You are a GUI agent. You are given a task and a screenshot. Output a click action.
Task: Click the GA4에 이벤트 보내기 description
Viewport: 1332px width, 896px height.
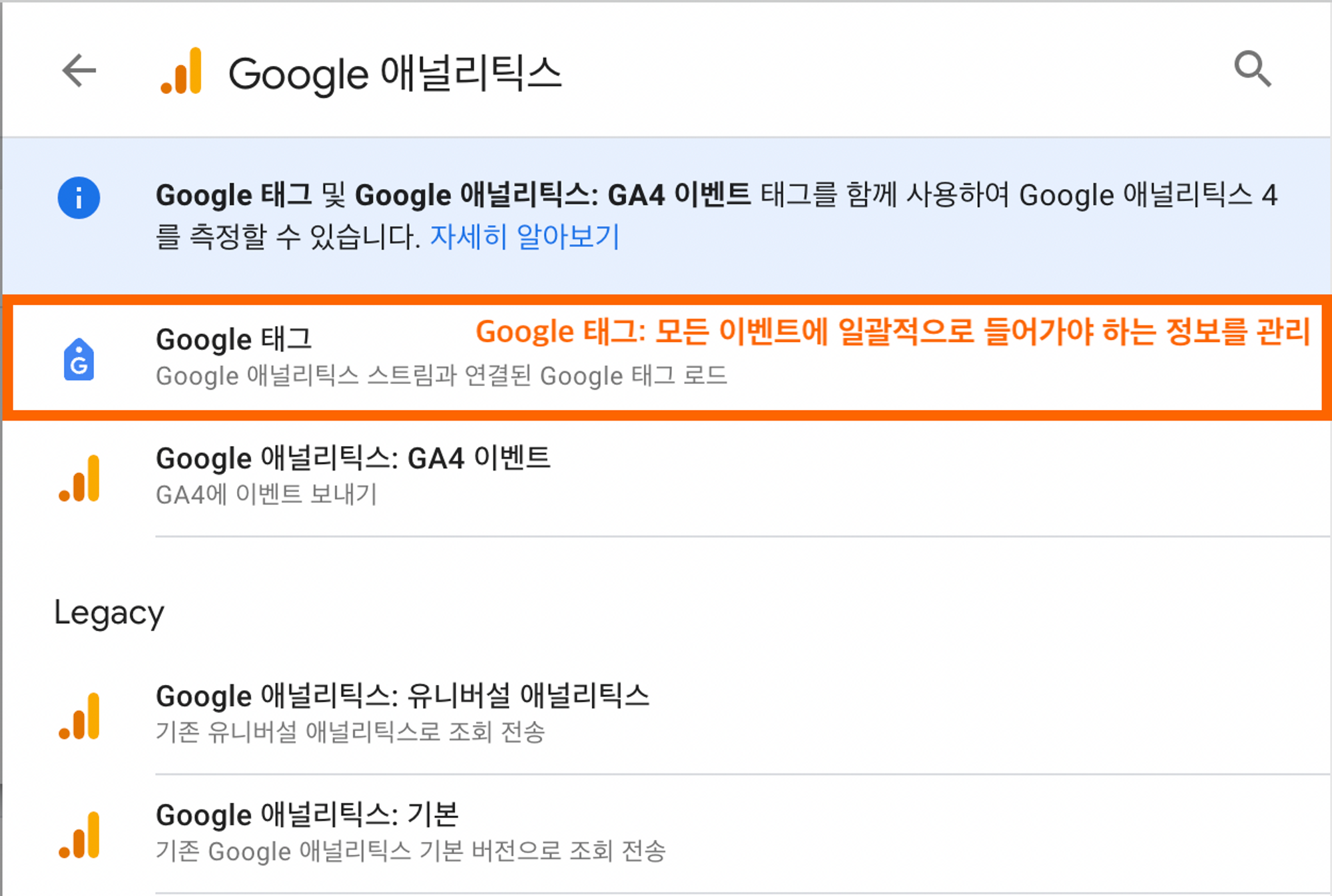click(x=266, y=495)
